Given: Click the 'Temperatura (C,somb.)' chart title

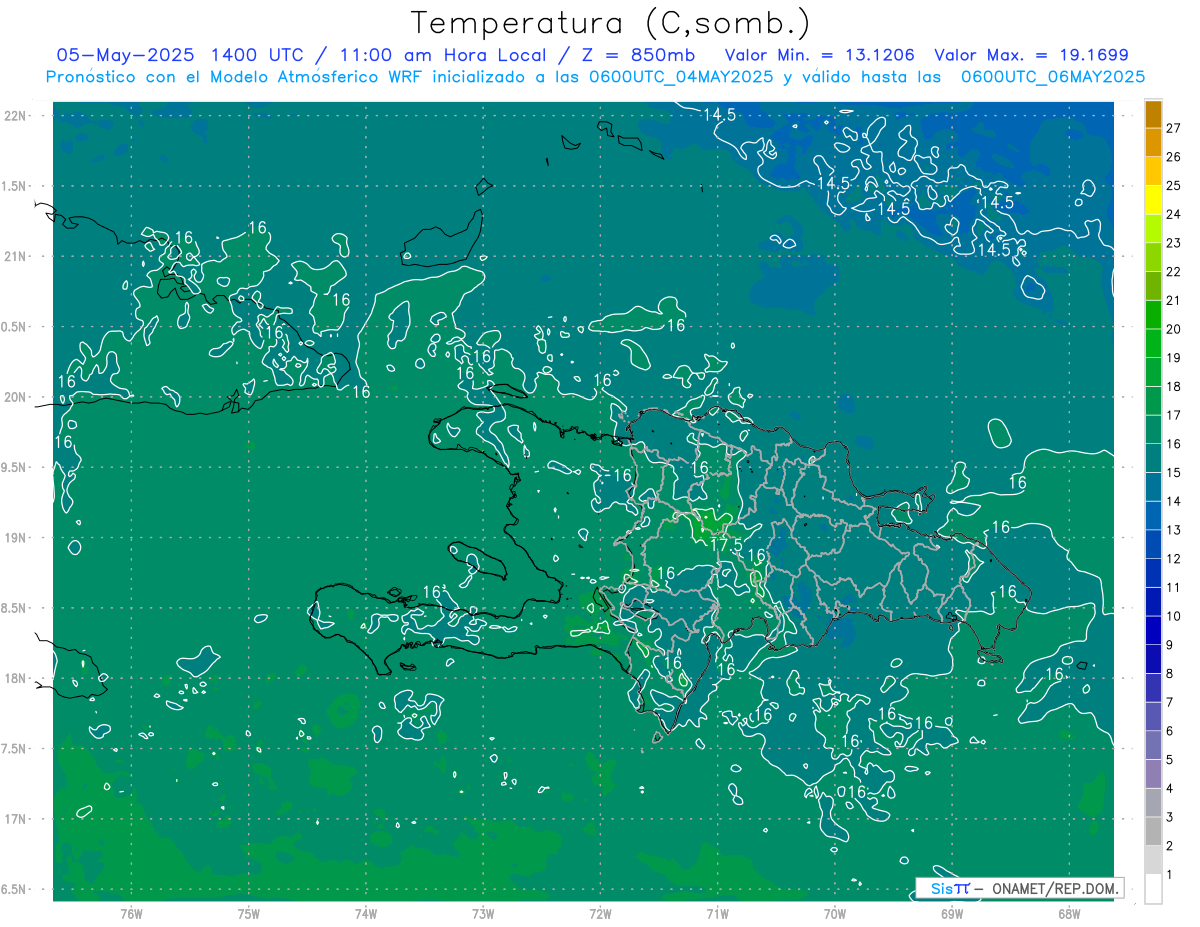Looking at the screenshot, I should tap(611, 24).
